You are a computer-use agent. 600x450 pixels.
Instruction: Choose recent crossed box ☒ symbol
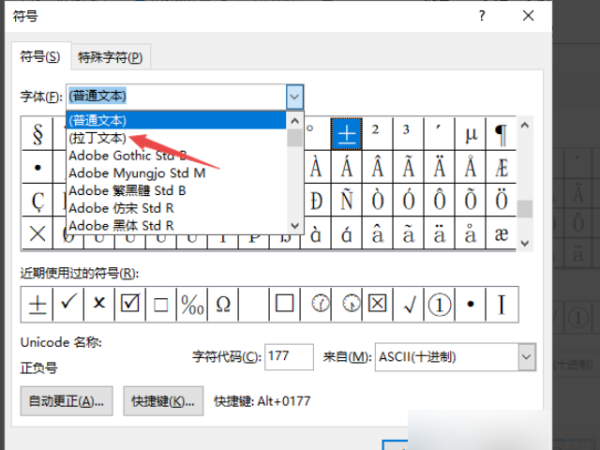pos(377,304)
